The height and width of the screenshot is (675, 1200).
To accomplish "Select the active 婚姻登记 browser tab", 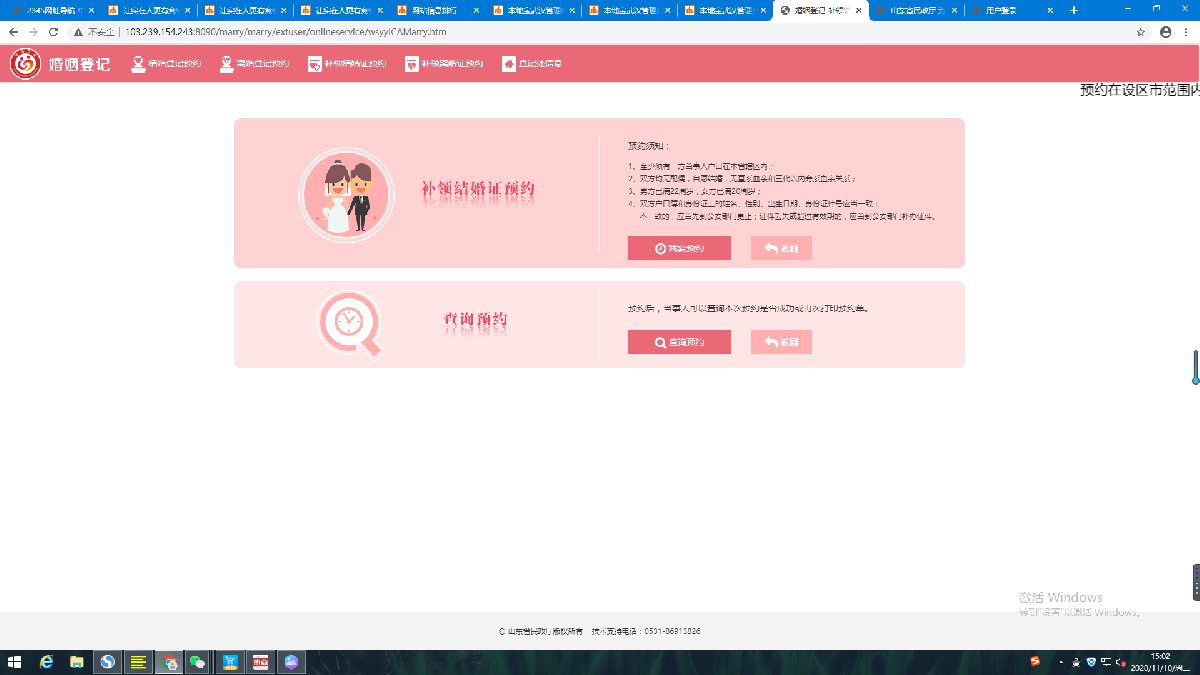I will 820,10.
